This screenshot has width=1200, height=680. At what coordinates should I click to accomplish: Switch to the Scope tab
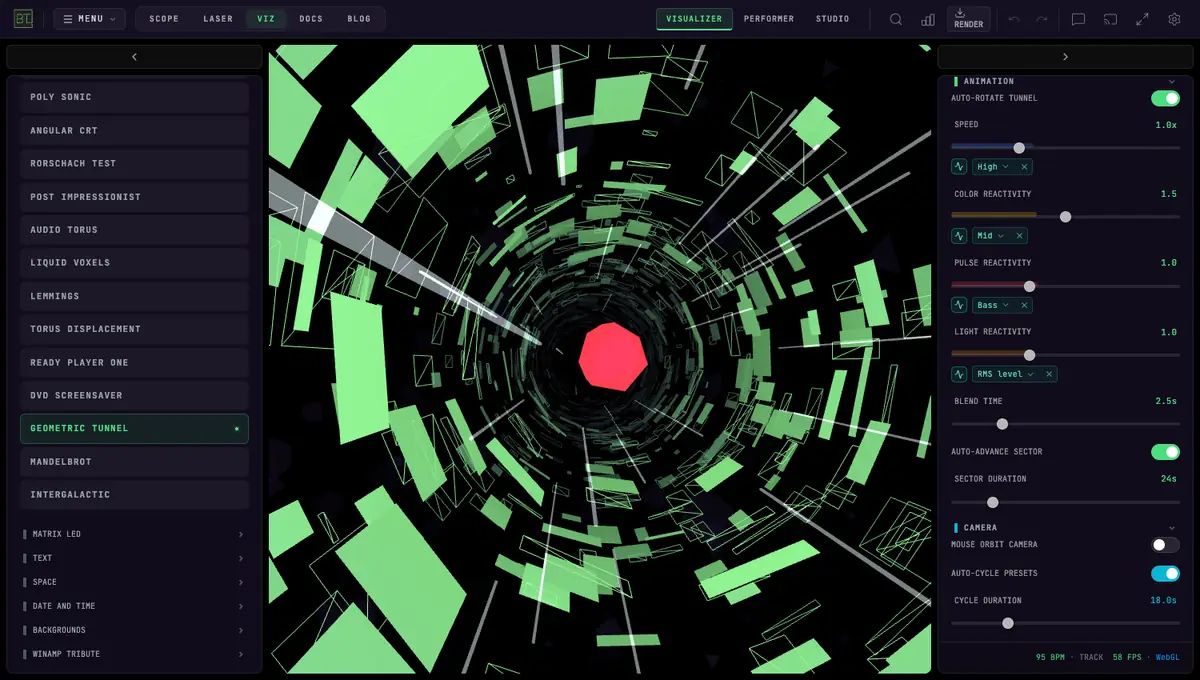[164, 19]
